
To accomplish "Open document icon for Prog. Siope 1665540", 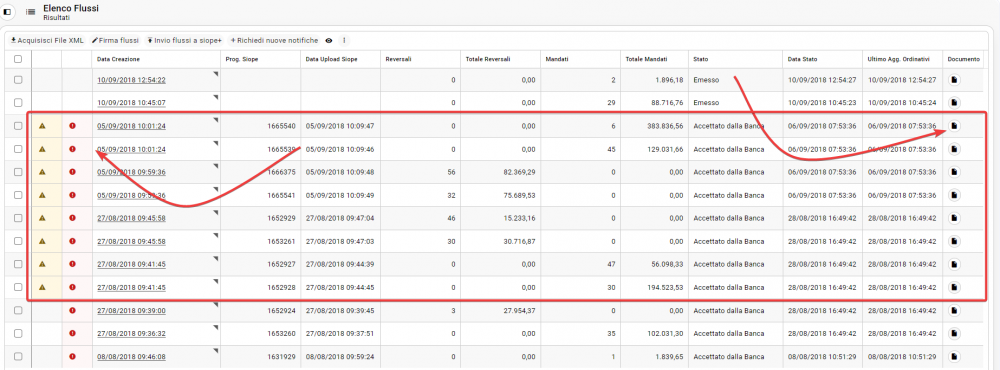I will point(954,126).
